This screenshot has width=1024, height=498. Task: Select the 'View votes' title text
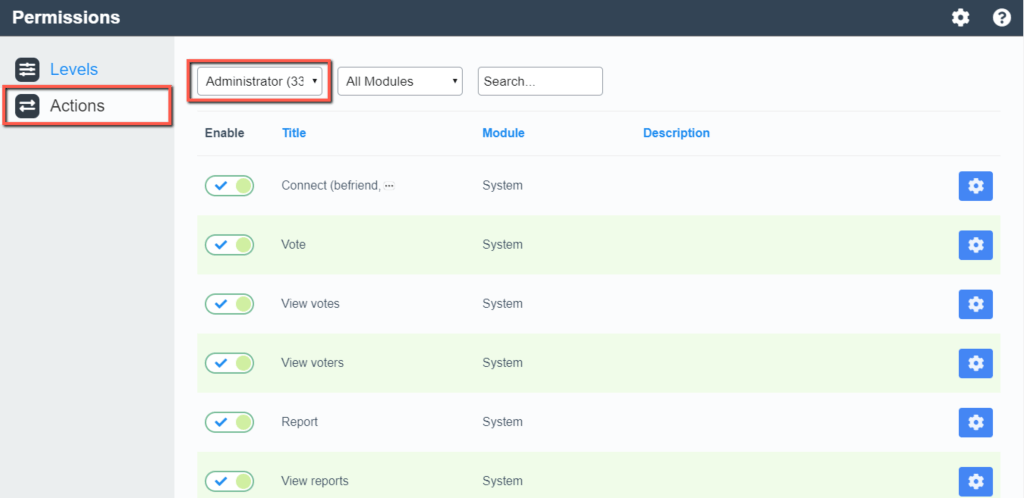[x=310, y=304]
